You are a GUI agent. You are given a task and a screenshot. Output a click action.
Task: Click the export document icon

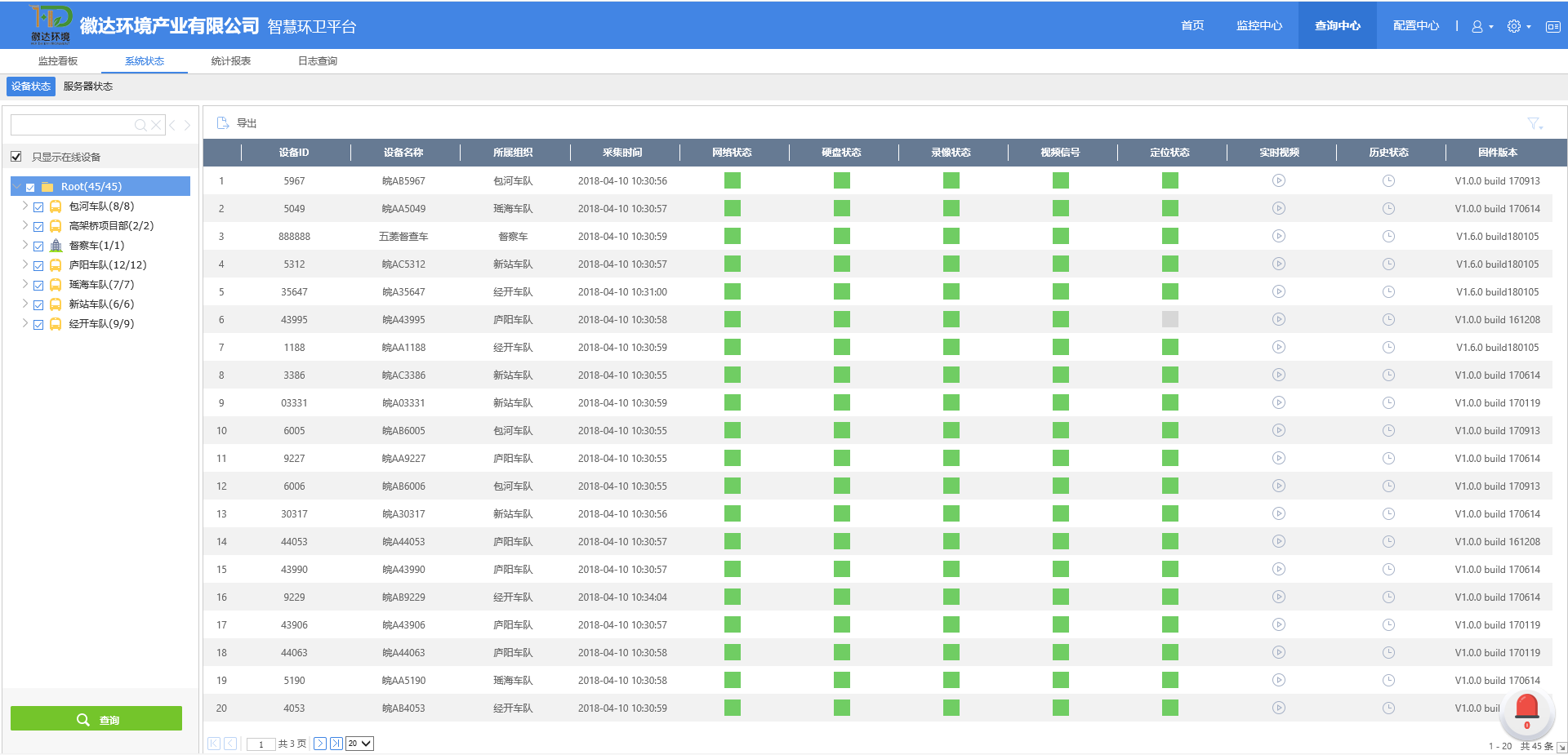pos(223,123)
